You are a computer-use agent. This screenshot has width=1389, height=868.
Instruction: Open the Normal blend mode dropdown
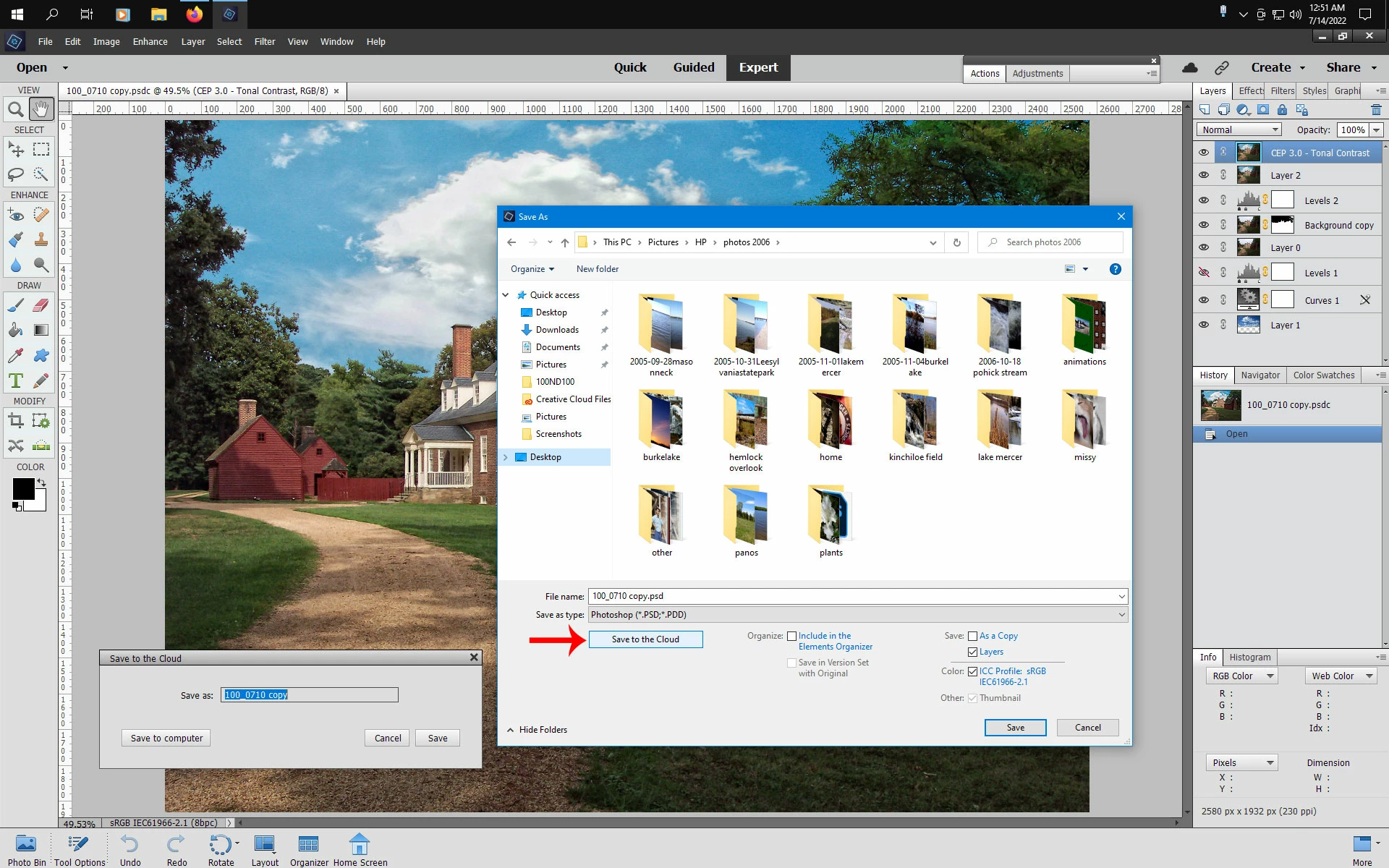coord(1239,129)
